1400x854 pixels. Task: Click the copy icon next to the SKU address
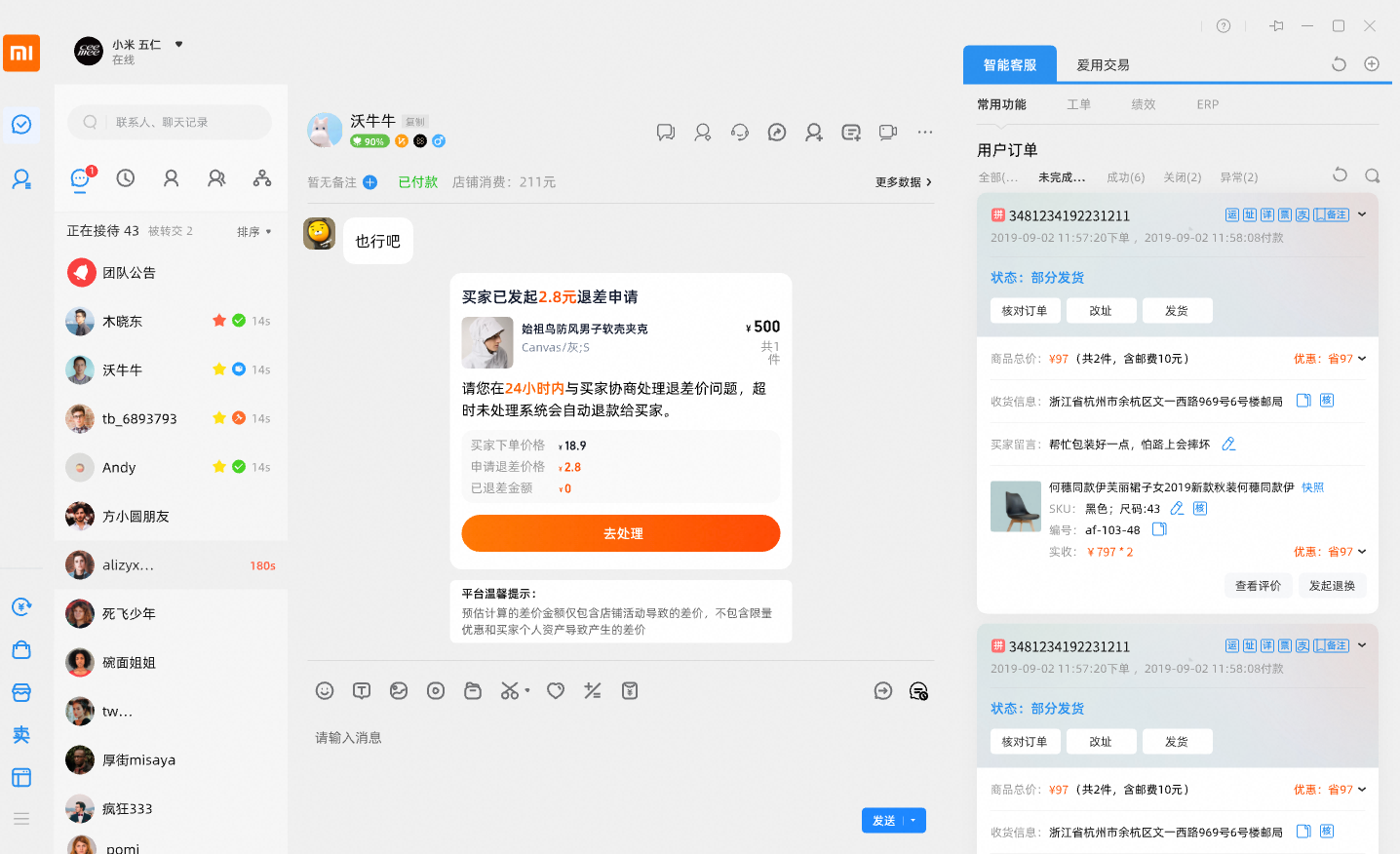(1303, 400)
